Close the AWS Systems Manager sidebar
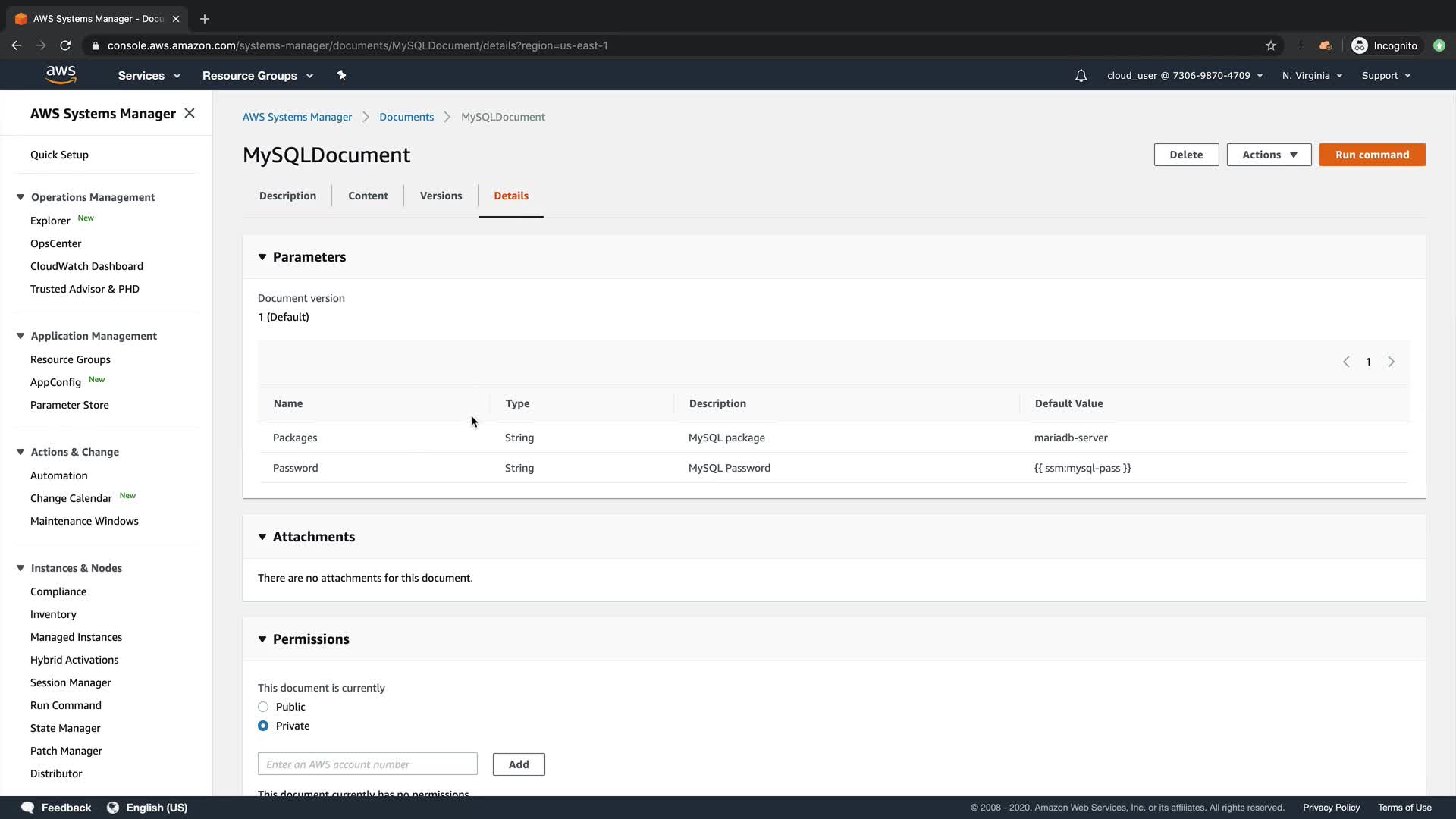 tap(190, 113)
